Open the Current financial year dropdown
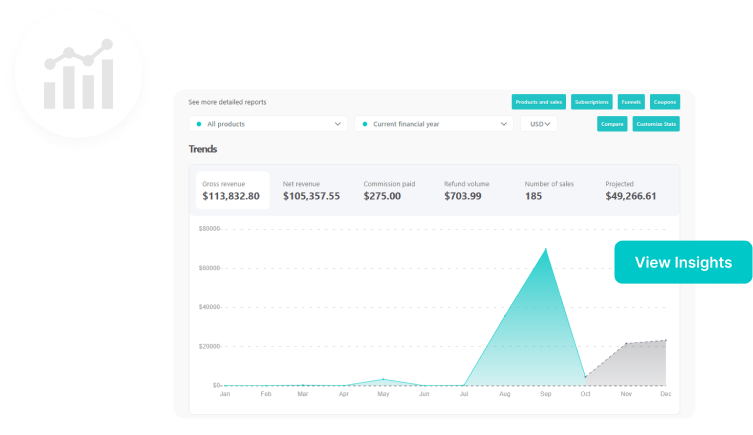The width and height of the screenshot is (753, 435). [434, 124]
